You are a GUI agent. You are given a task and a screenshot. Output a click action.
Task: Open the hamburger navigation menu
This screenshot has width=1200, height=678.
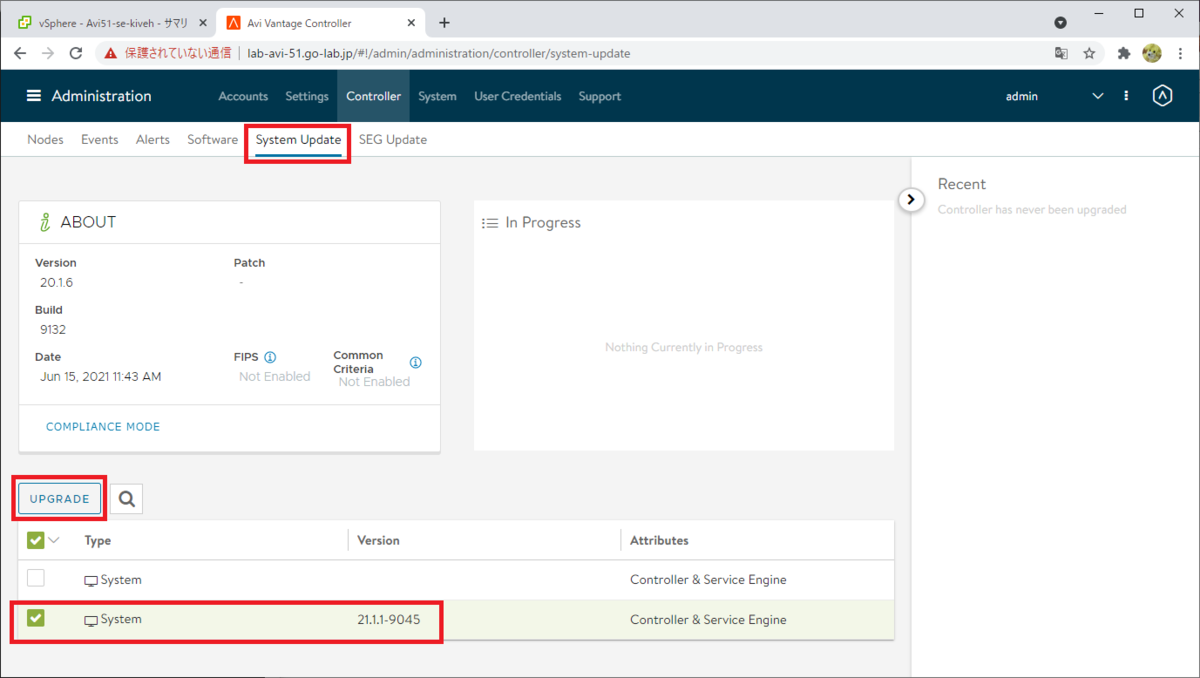click(34, 96)
